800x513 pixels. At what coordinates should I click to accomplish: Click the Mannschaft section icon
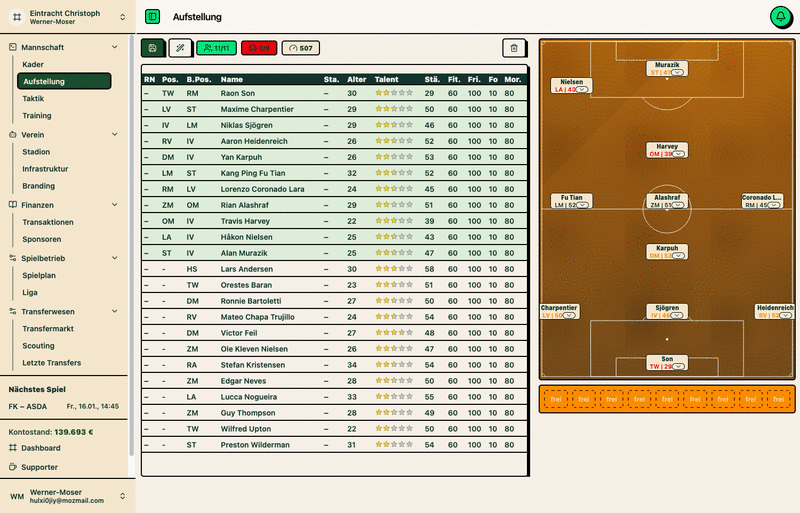point(13,47)
